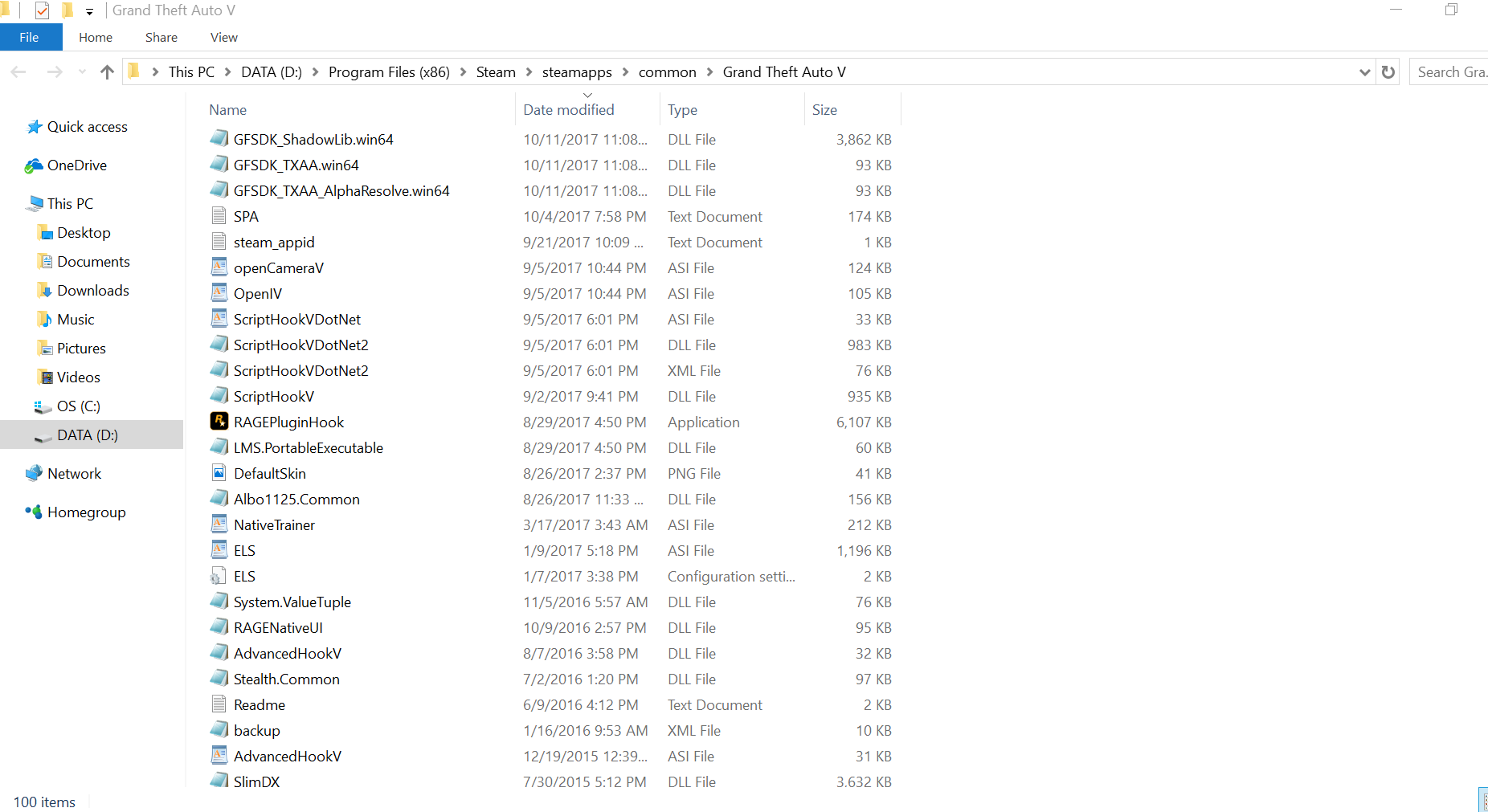Open the Desktop folder in the sidebar
The height and width of the screenshot is (812, 1488).
coord(84,233)
